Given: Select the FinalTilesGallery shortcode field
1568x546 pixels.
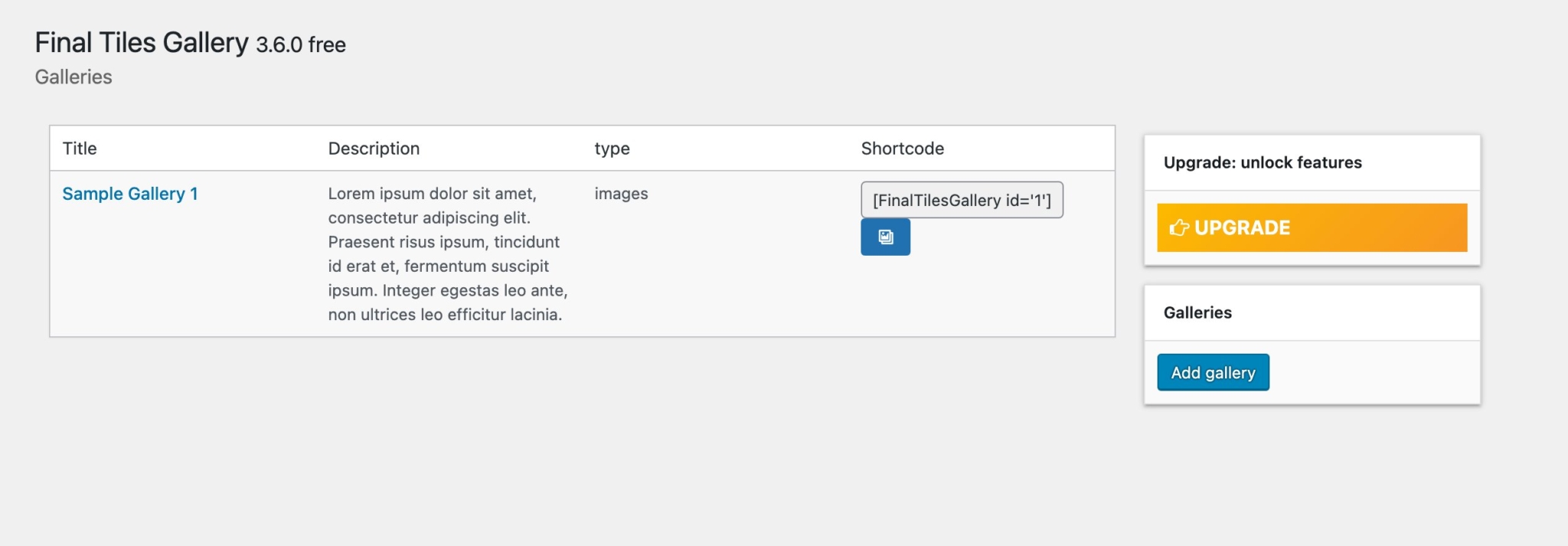Looking at the screenshot, I should point(962,200).
